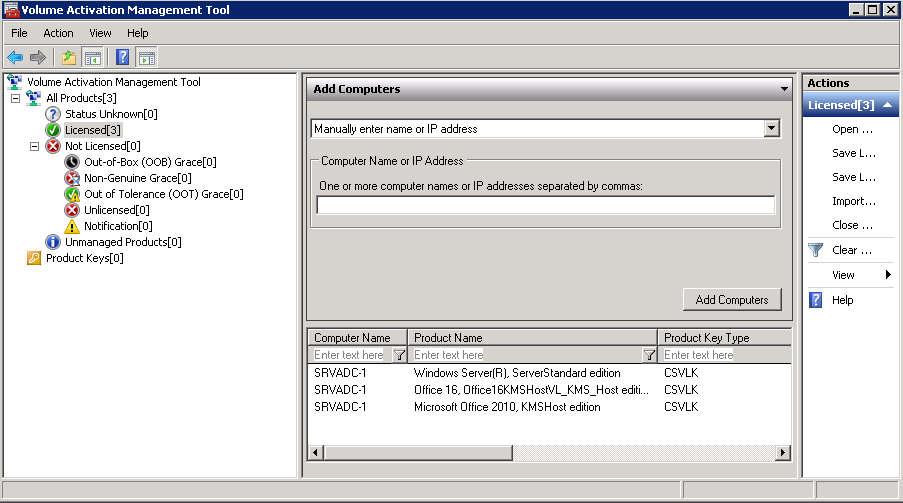Viewport: 903px width, 503px height.
Task: Select the Microsoft Office 2010 KMSHost row
Action: click(x=549, y=407)
